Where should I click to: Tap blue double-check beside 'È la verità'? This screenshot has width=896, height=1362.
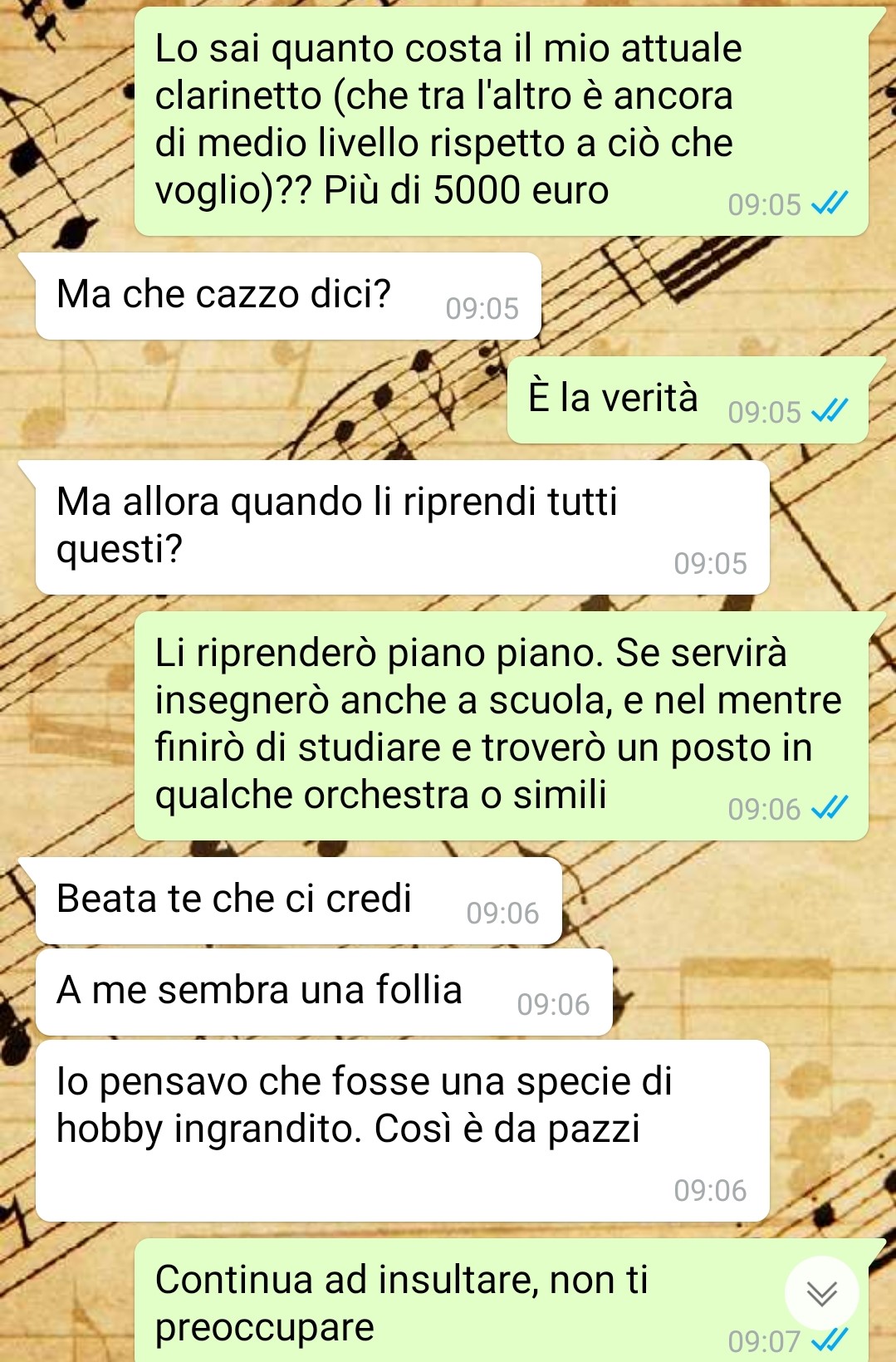click(x=830, y=411)
